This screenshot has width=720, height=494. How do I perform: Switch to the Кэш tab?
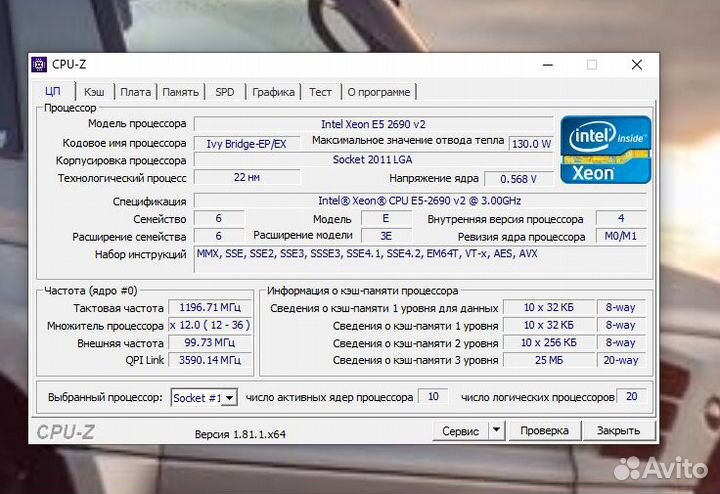94,92
